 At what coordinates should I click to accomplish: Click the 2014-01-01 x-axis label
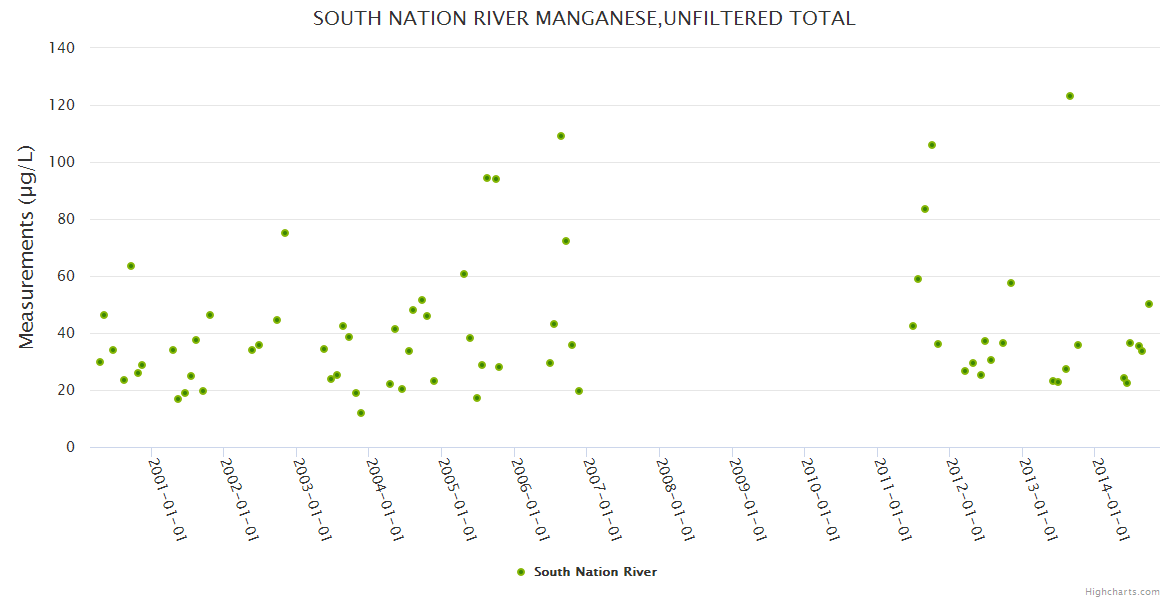[1113, 500]
